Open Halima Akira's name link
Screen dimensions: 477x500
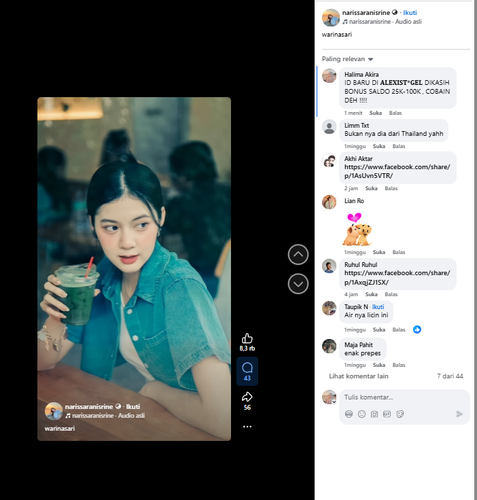(361, 74)
